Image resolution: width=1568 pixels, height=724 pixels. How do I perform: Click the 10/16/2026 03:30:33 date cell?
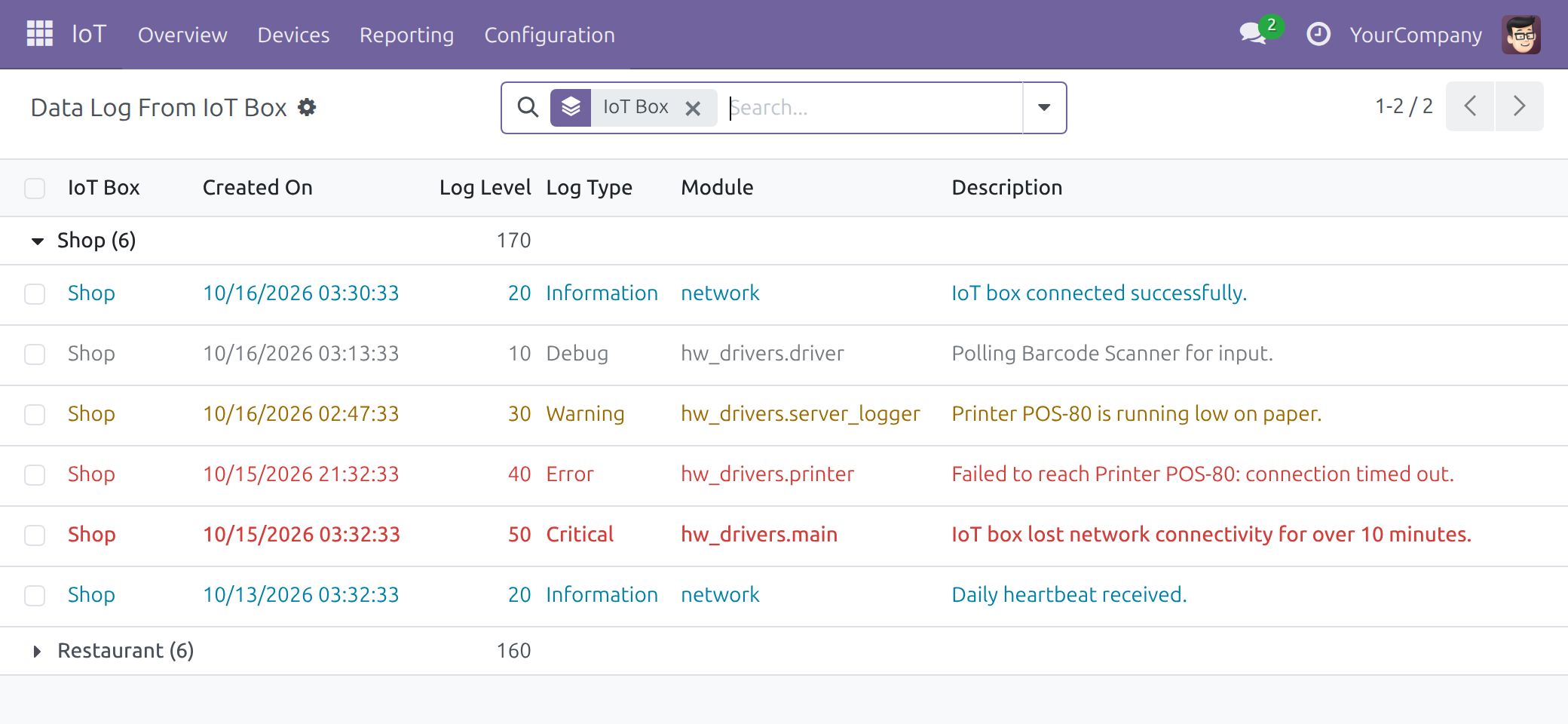point(301,293)
